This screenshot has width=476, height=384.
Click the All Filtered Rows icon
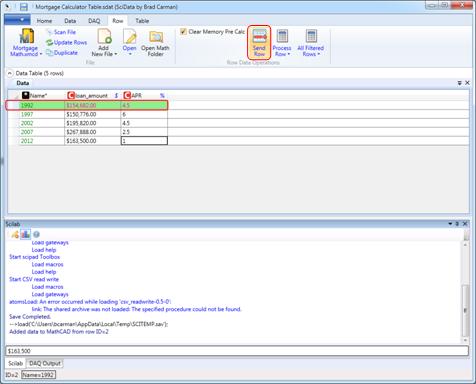click(311, 36)
